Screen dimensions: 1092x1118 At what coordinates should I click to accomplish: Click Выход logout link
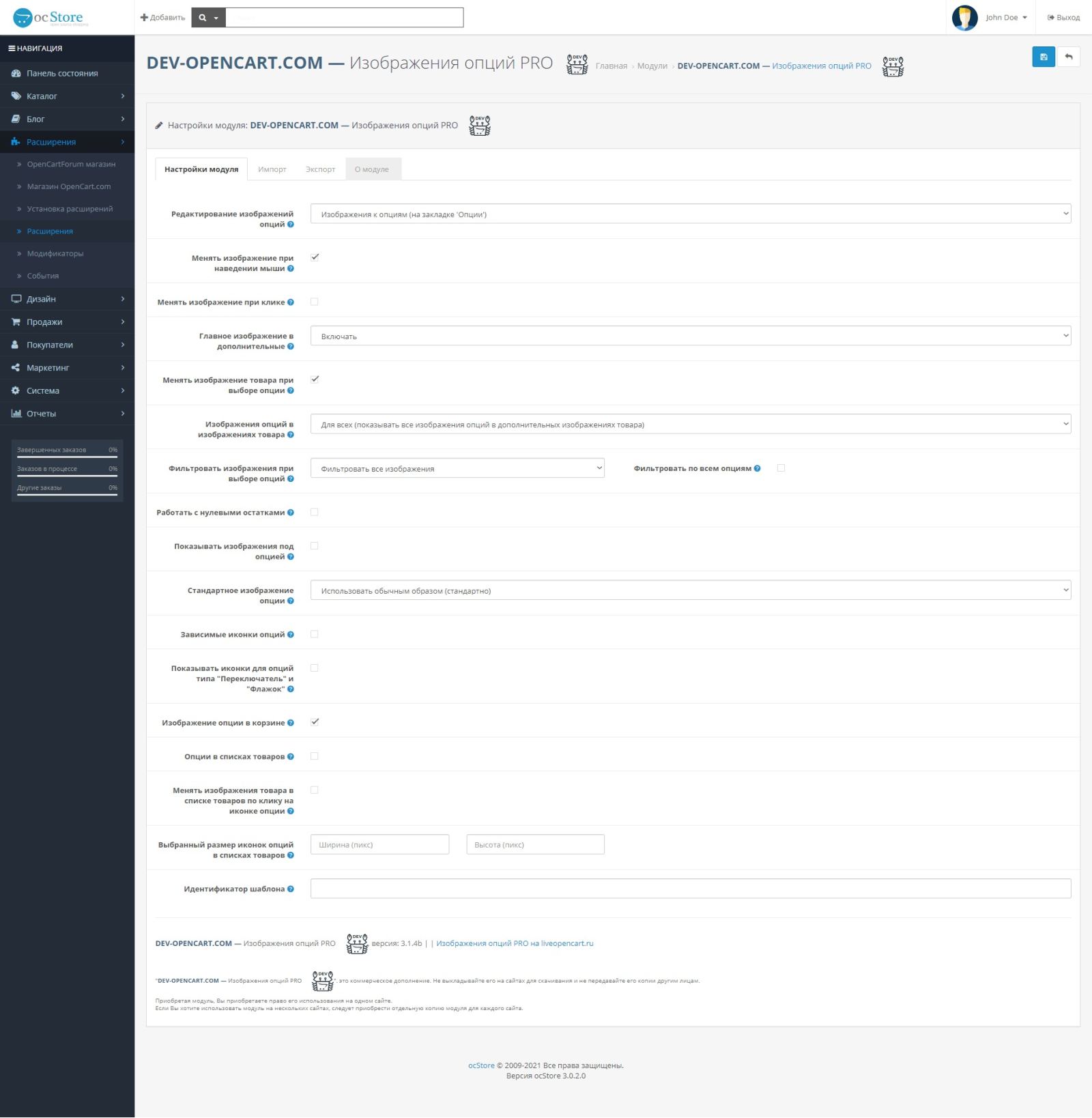click(x=1064, y=18)
